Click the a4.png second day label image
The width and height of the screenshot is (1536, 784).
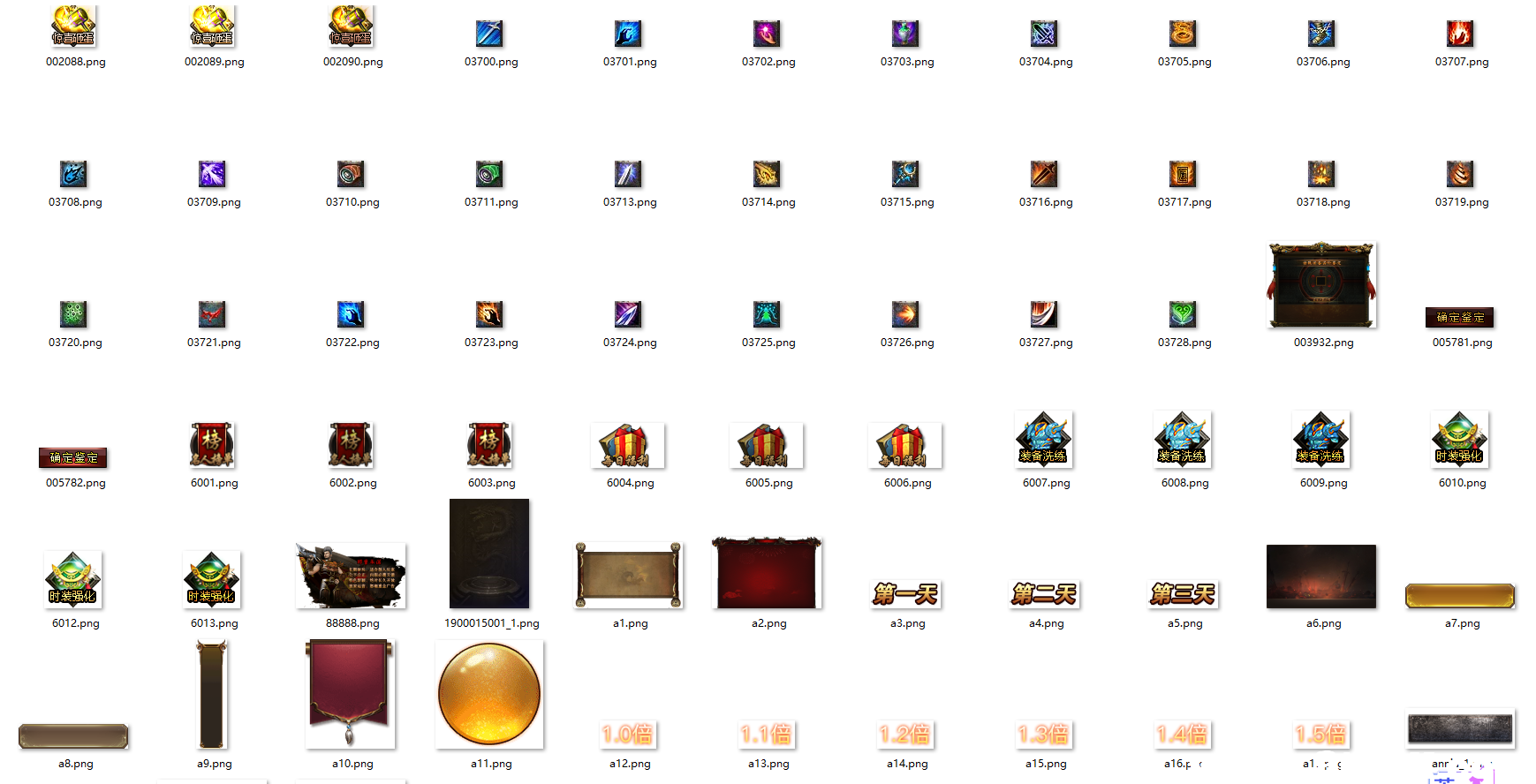tap(1044, 595)
